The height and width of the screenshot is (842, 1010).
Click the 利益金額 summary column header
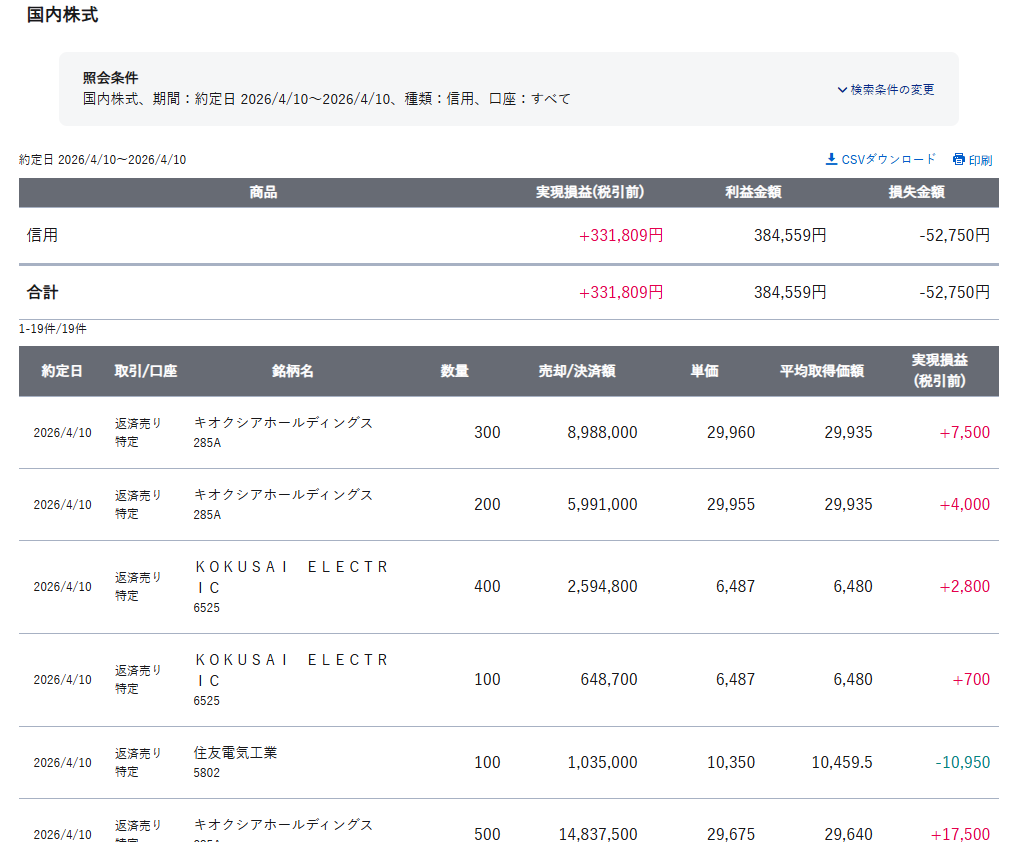[753, 192]
